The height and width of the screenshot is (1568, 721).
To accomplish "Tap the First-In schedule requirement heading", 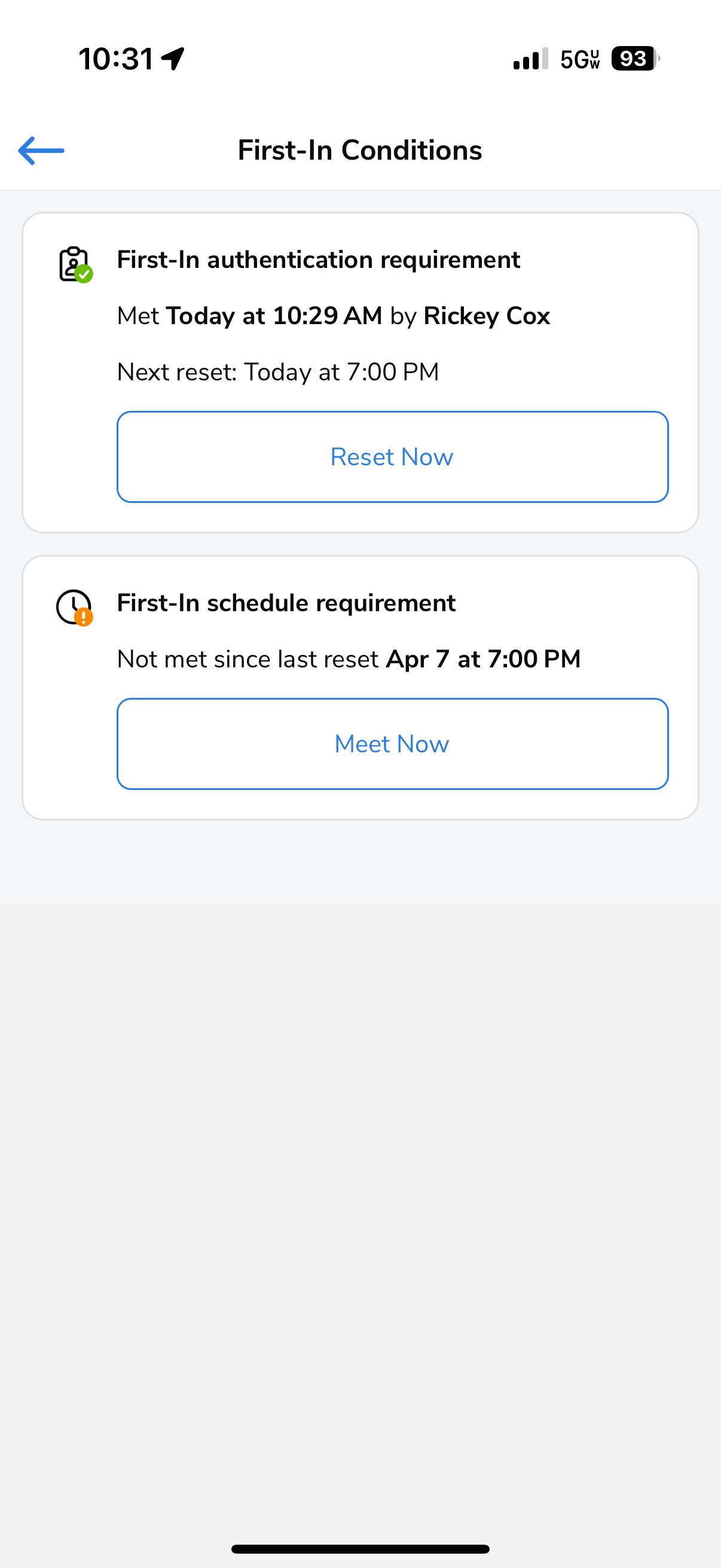I will (x=286, y=603).
